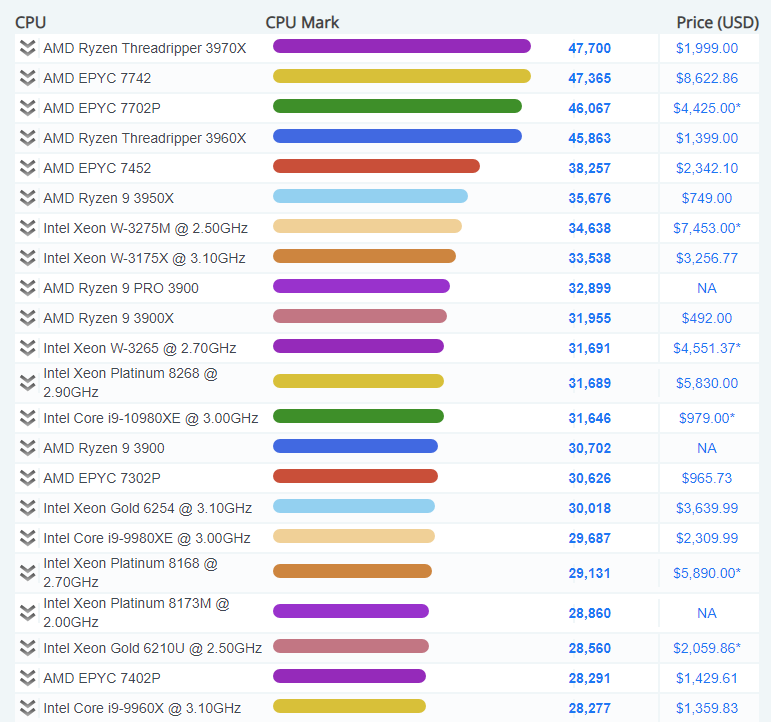771x722 pixels.
Task: Open the AMD Ryzen Threadripper 3970X link
Action: coord(145,48)
